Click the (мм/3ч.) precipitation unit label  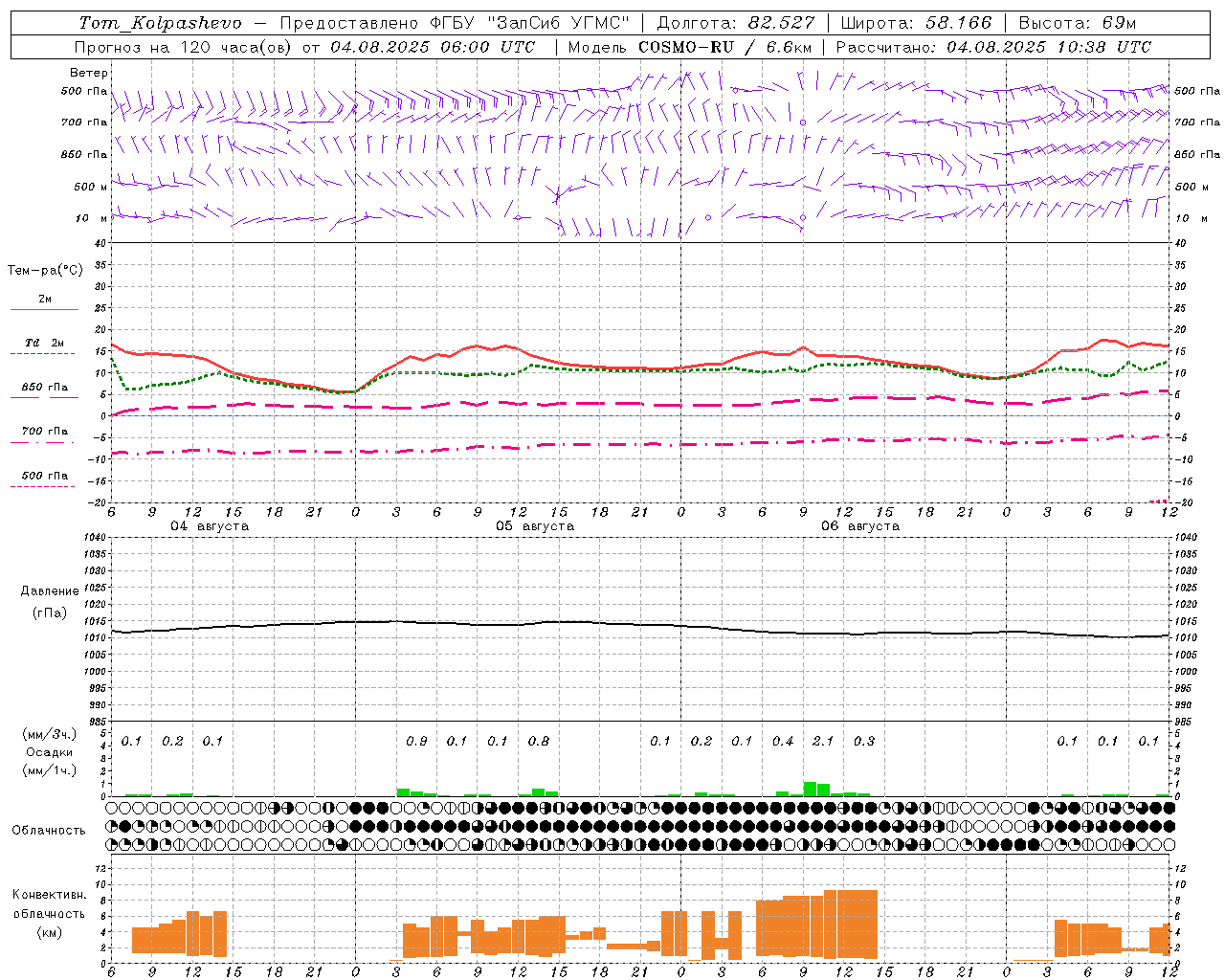50,734
